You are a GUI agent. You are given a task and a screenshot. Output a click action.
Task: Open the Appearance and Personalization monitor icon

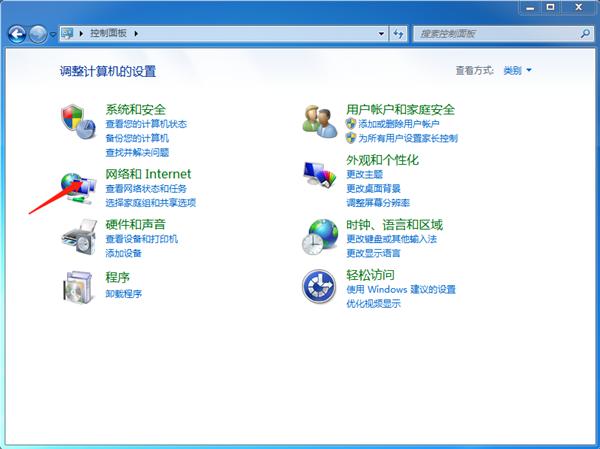(x=320, y=174)
